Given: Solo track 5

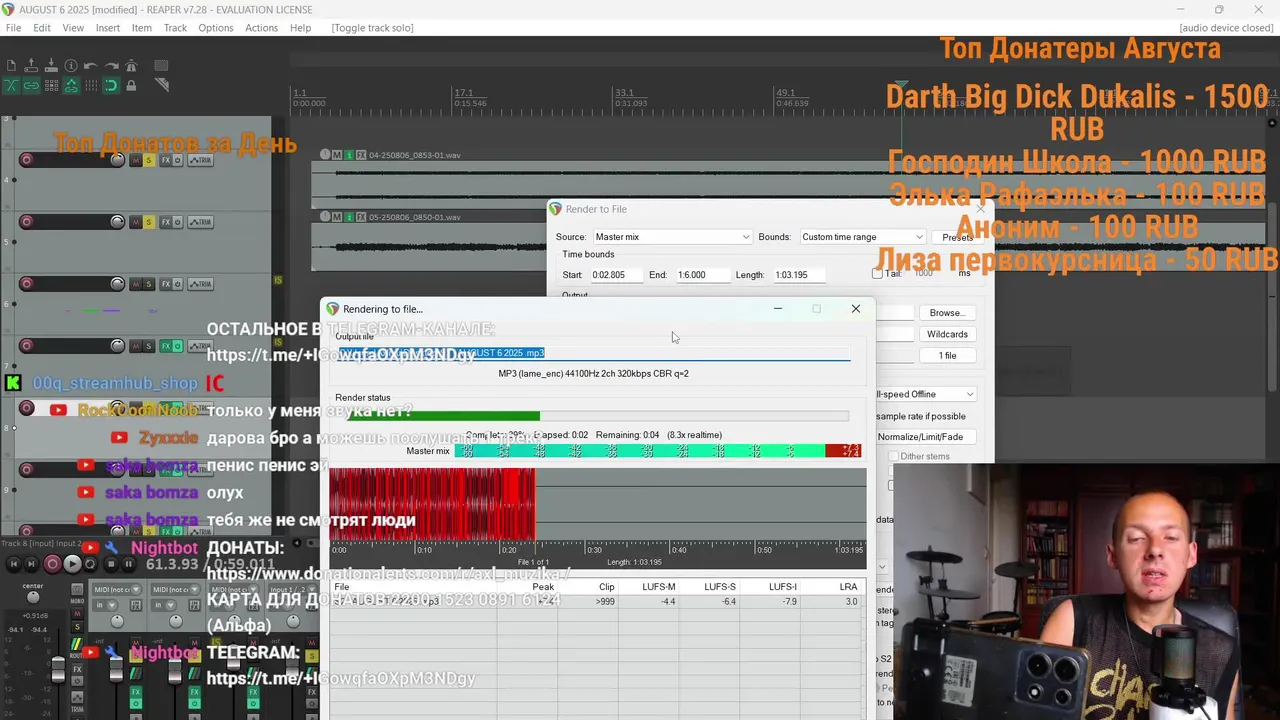Looking at the screenshot, I should [x=149, y=222].
